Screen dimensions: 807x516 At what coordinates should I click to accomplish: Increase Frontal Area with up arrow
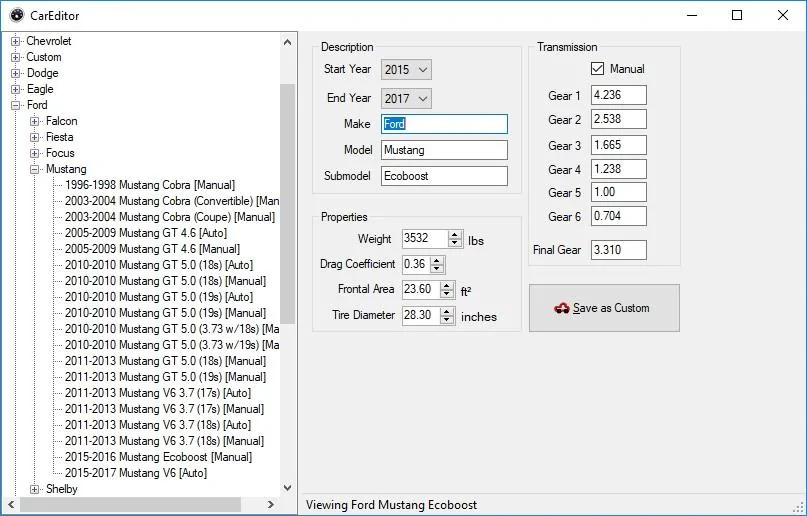(x=447, y=285)
